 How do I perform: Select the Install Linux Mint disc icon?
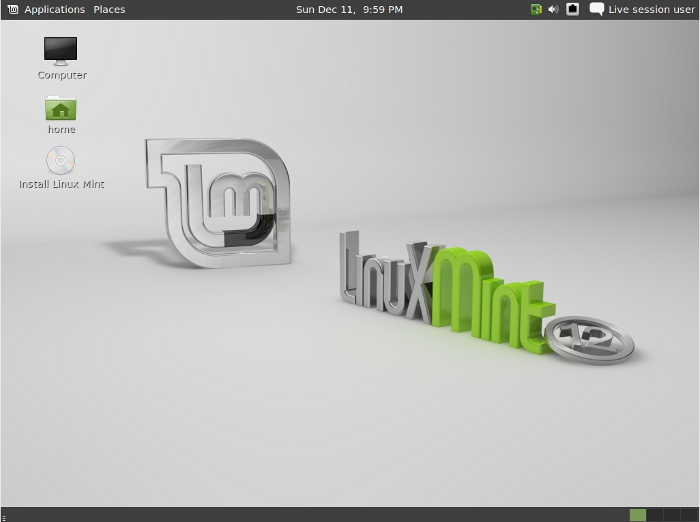coord(61,161)
